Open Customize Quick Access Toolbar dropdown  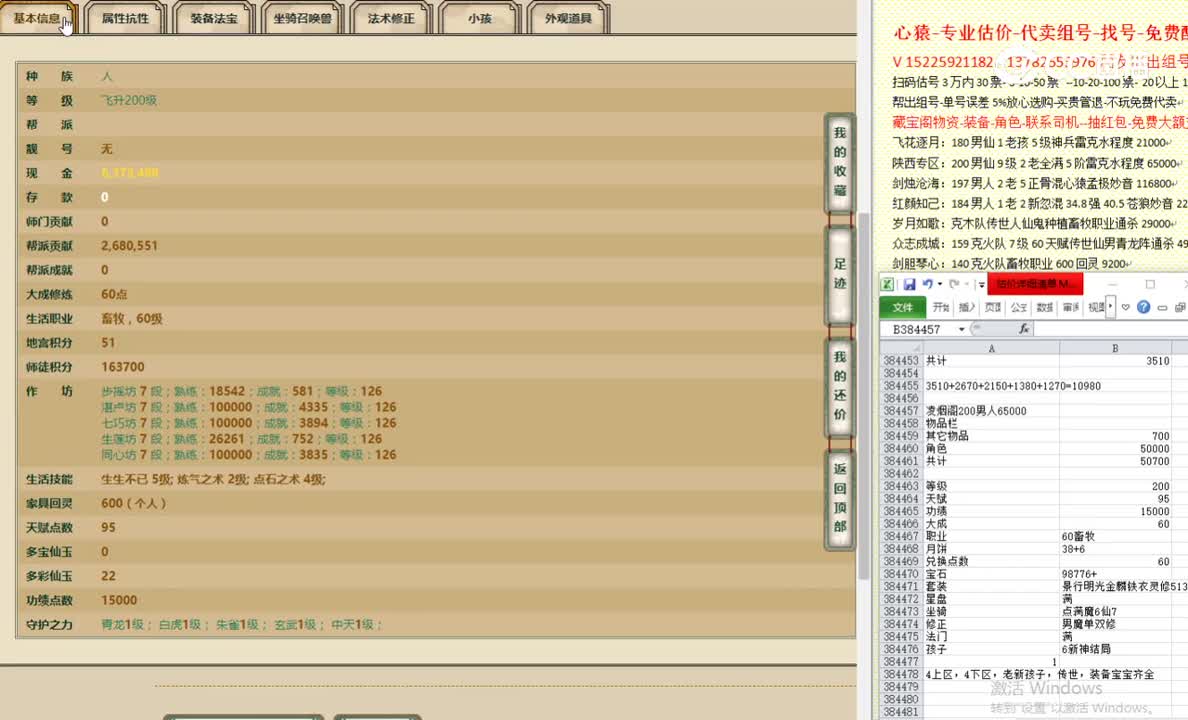point(981,285)
